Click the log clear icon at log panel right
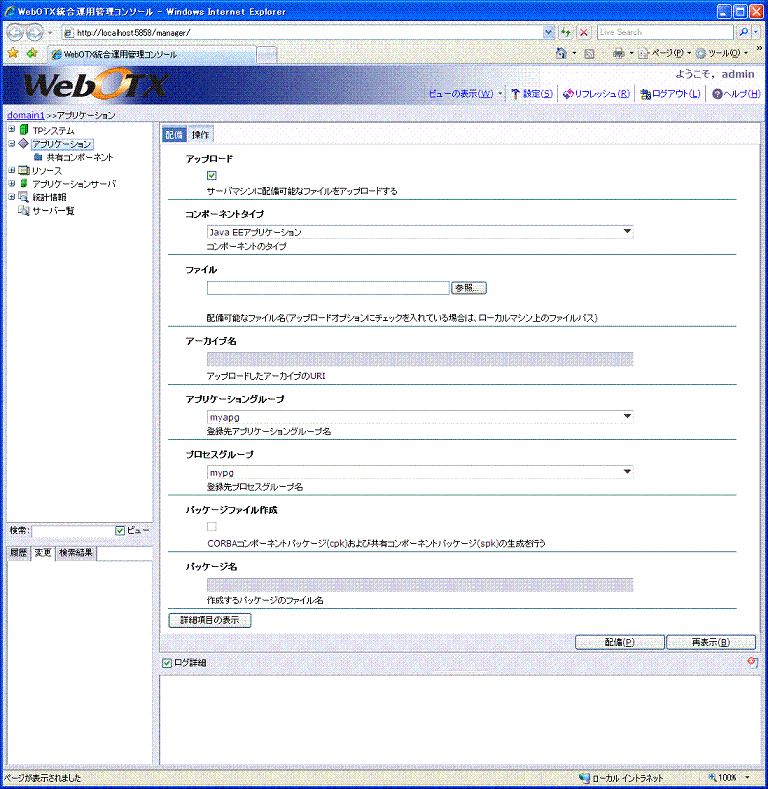 [x=751, y=661]
